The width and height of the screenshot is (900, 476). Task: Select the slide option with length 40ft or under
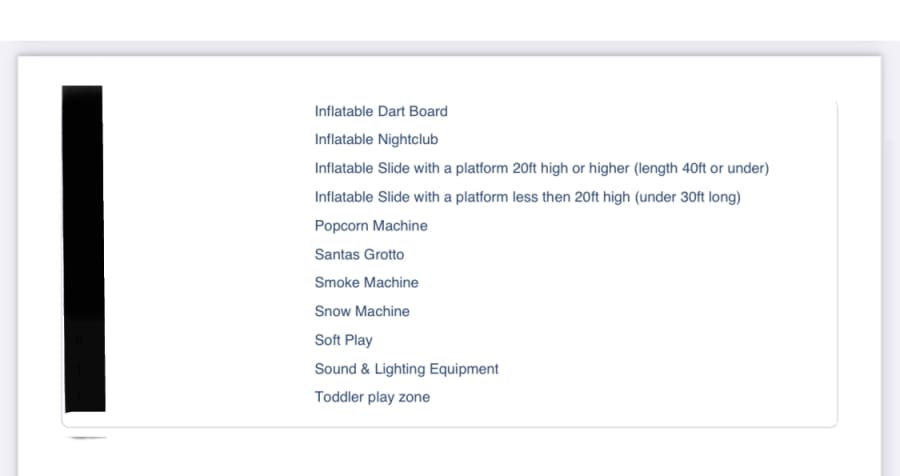541,168
